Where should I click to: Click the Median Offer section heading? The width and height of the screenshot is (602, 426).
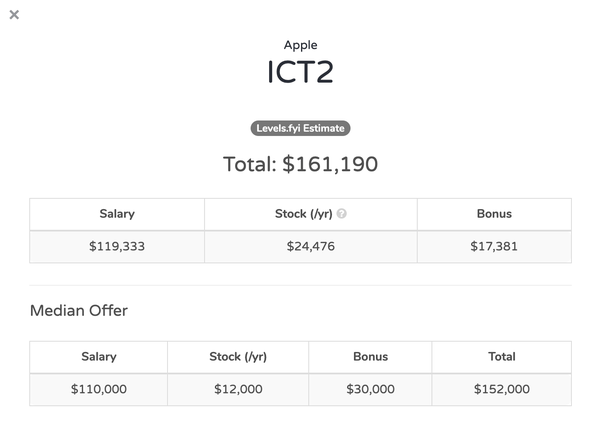point(79,310)
